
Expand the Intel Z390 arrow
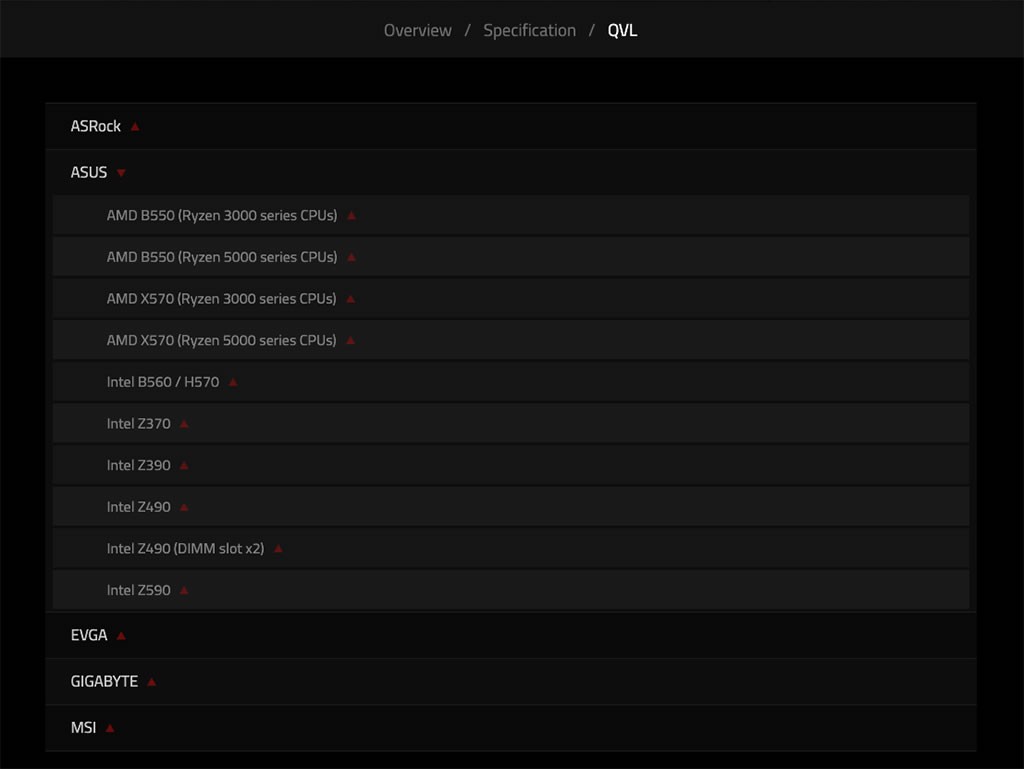pyautogui.click(x=184, y=465)
